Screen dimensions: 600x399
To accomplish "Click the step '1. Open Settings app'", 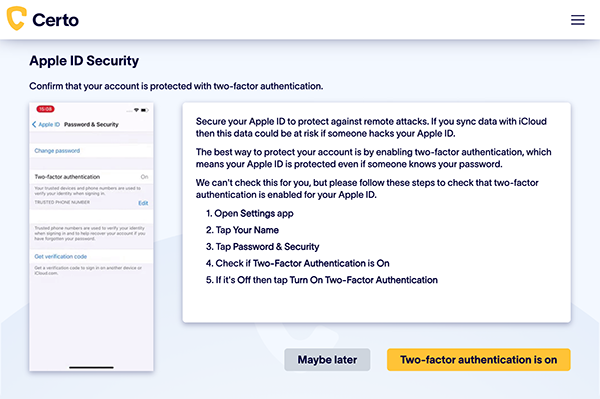I will 249,213.
